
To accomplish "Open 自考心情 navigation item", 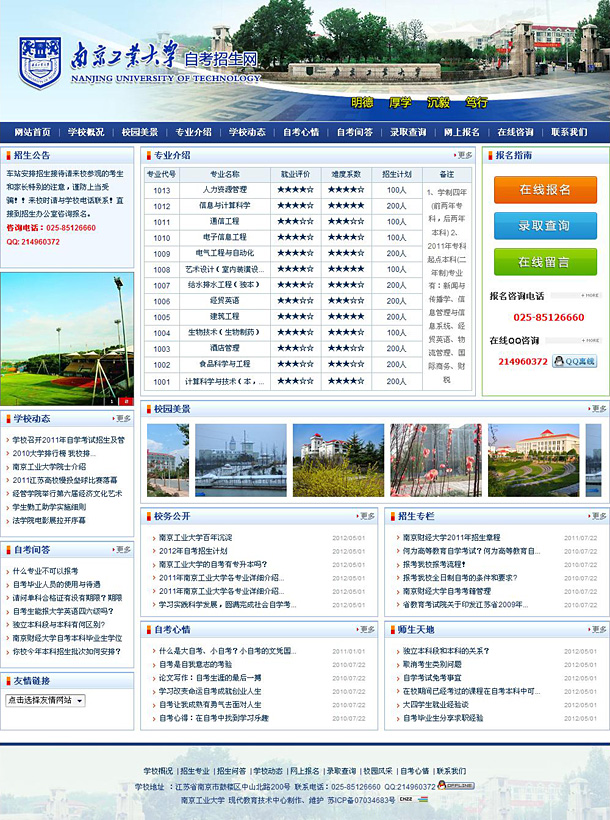I will 301,132.
